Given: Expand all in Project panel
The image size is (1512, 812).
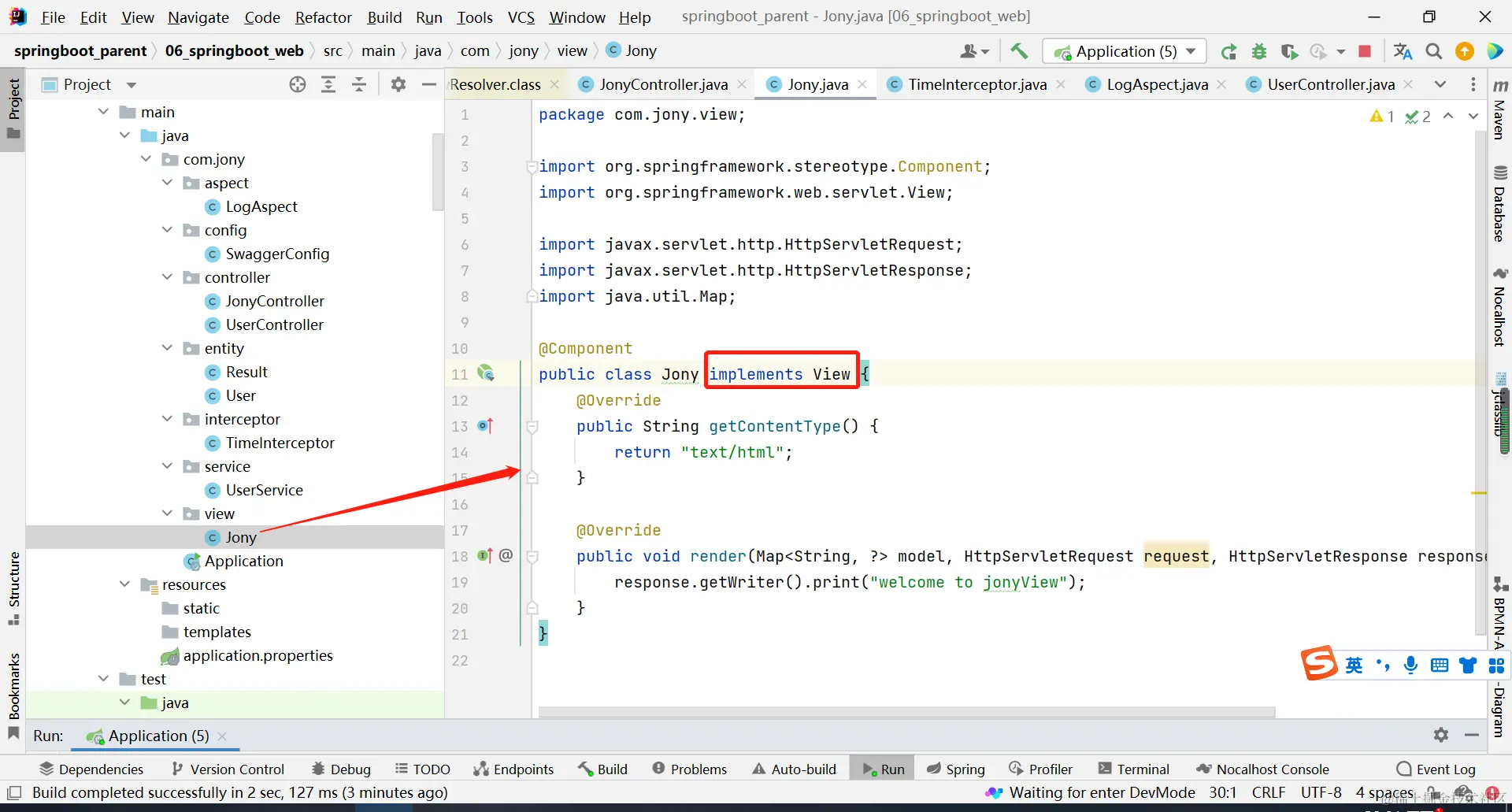Looking at the screenshot, I should pyautogui.click(x=328, y=84).
